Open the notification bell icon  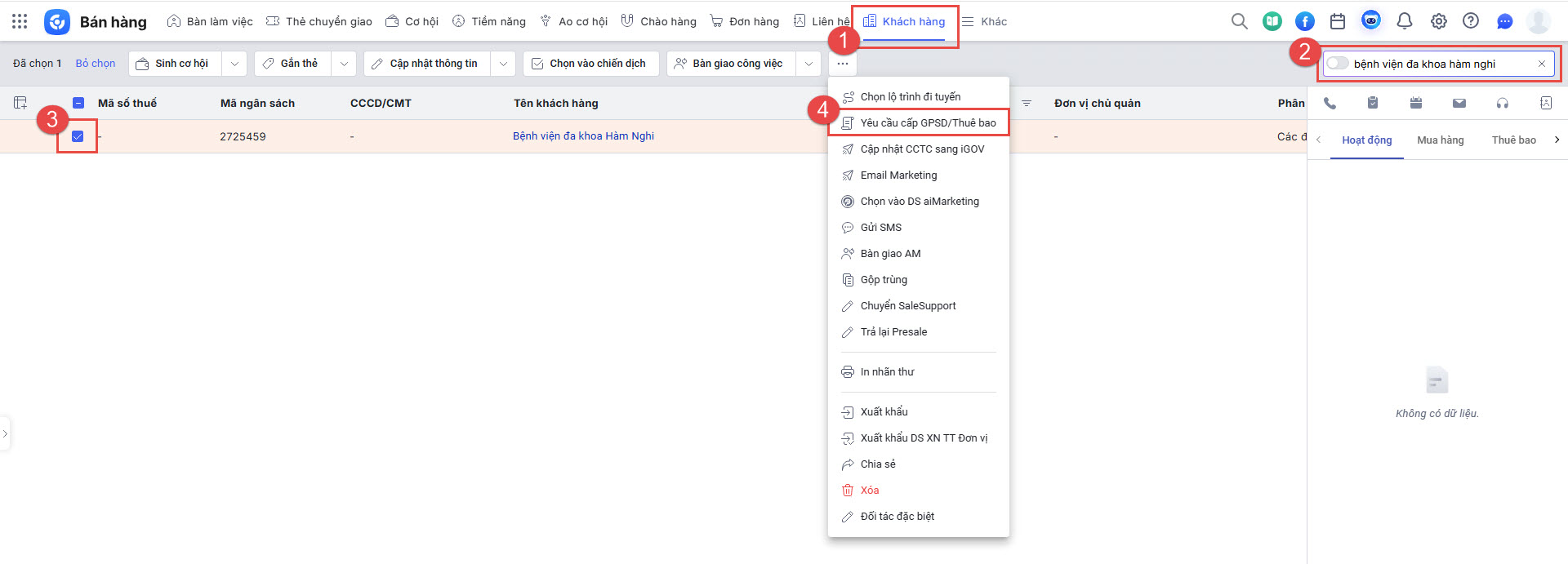1405,21
